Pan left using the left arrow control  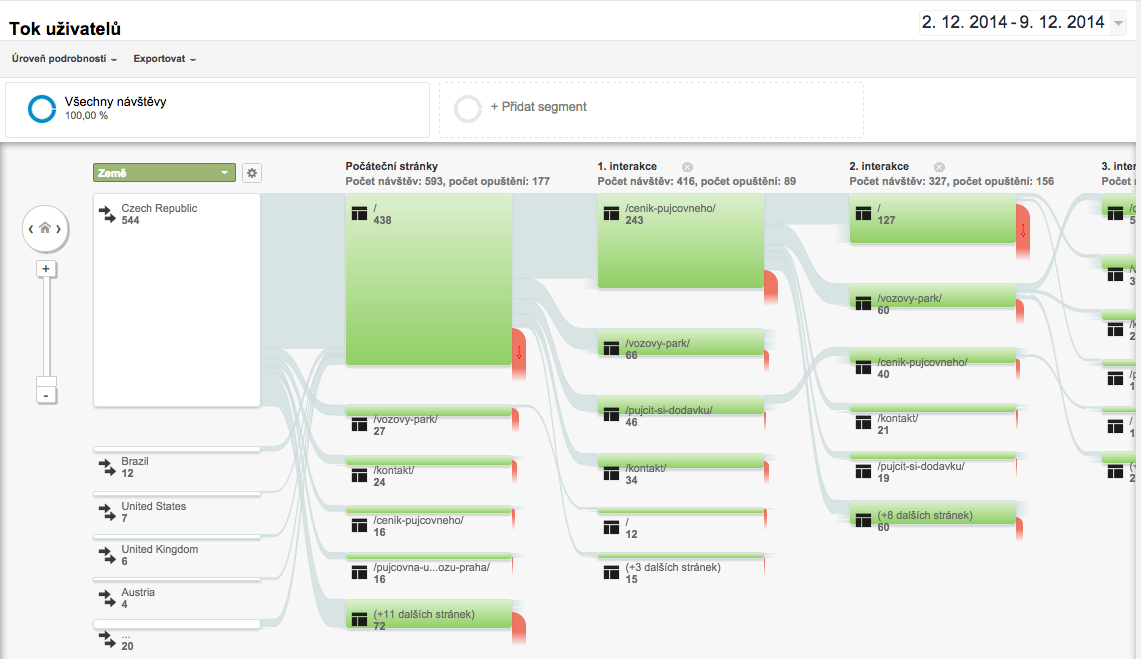[31, 230]
